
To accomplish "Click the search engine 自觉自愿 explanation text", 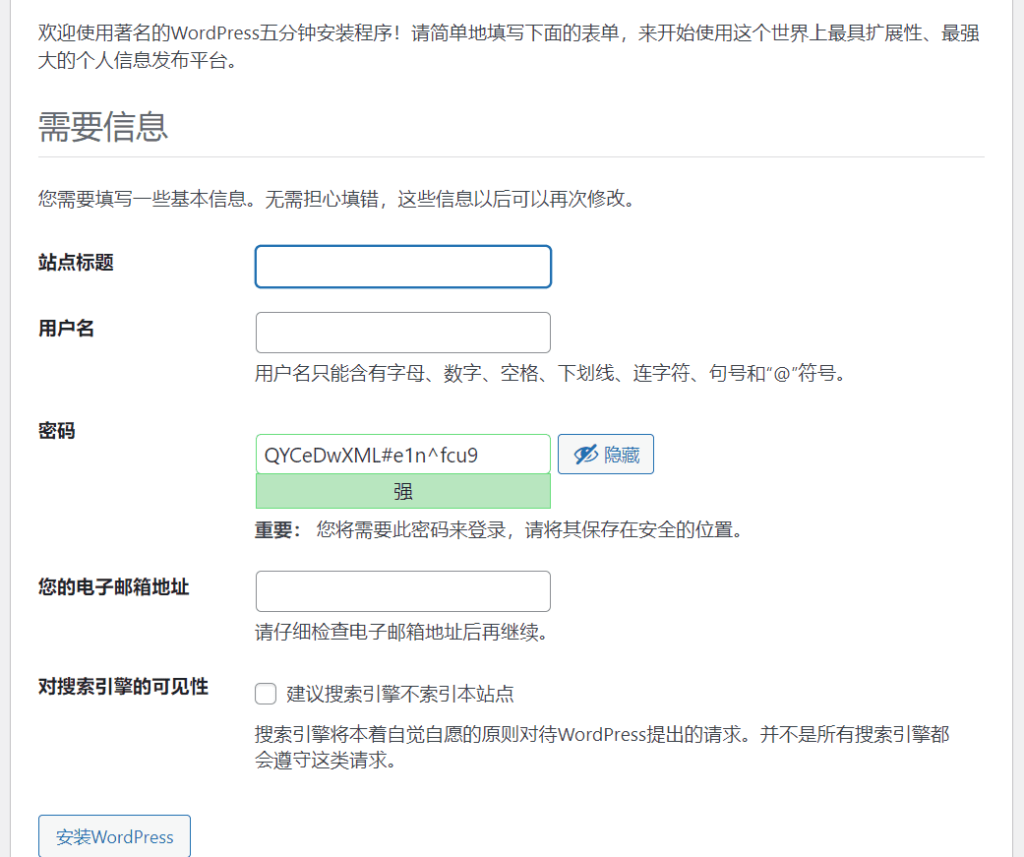I will pos(601,747).
